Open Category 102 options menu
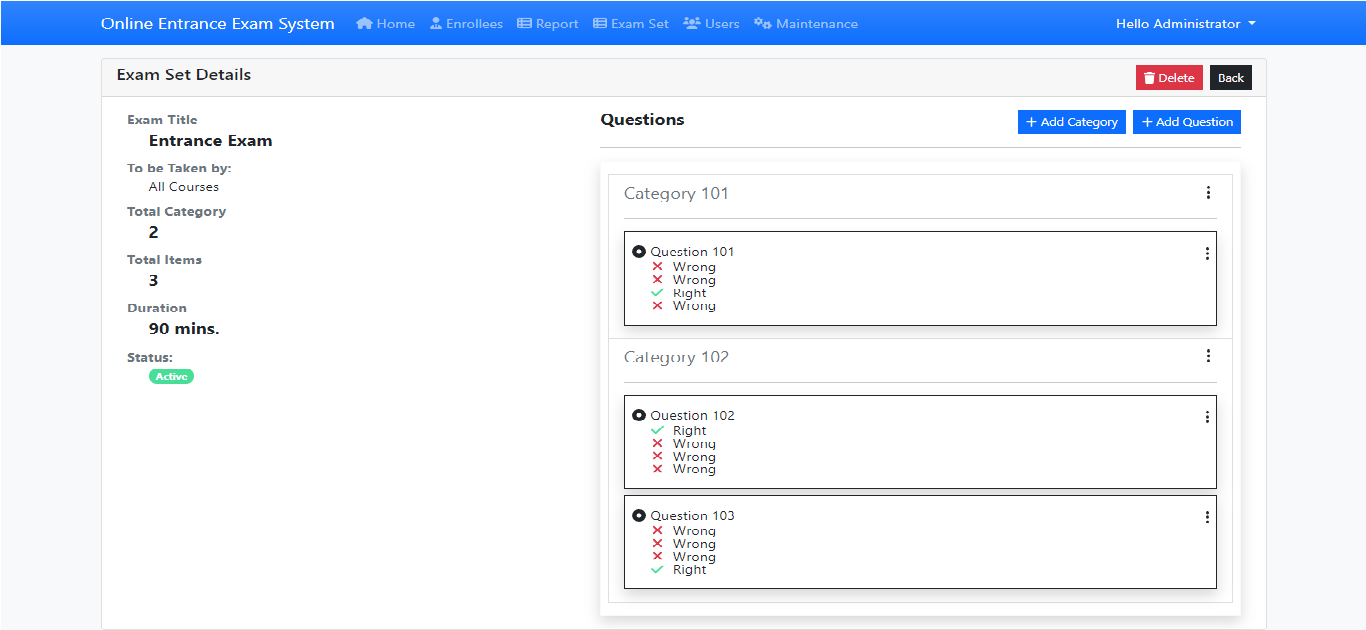The image size is (1366, 630). point(1208,356)
